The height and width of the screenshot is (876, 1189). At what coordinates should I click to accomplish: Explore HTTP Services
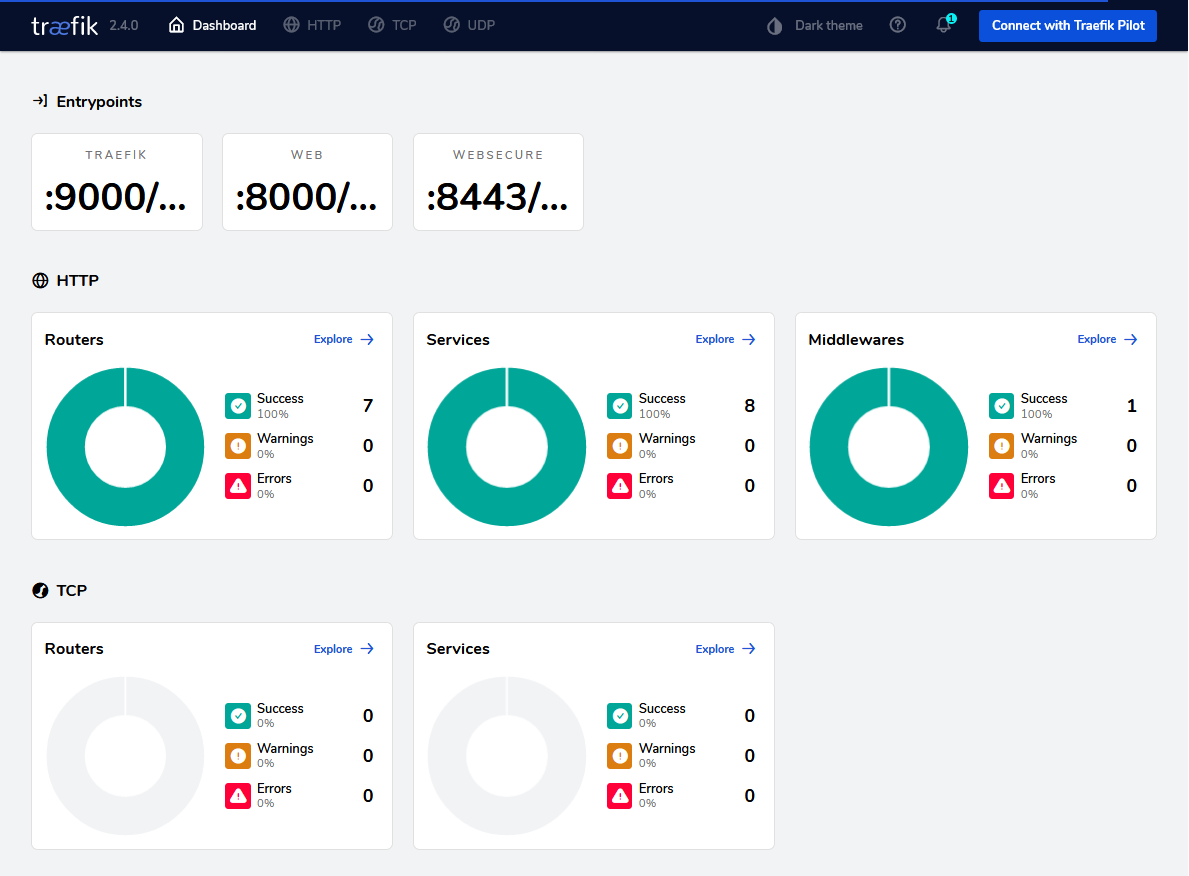[726, 339]
